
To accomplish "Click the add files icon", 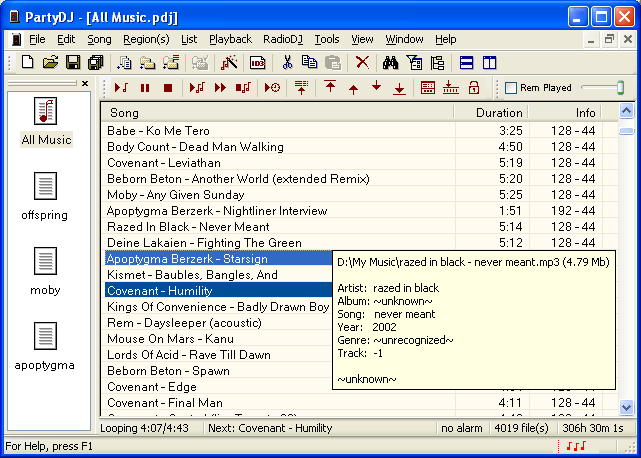I will click(124, 63).
